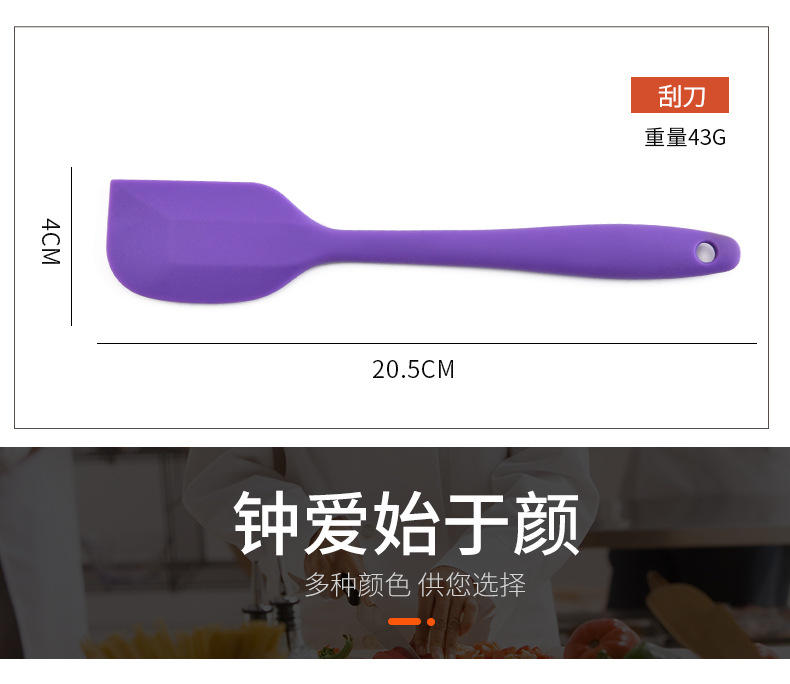This screenshot has height=684, width=790.
Task: Click the wooden spatula in the banner
Action: [x=702, y=612]
